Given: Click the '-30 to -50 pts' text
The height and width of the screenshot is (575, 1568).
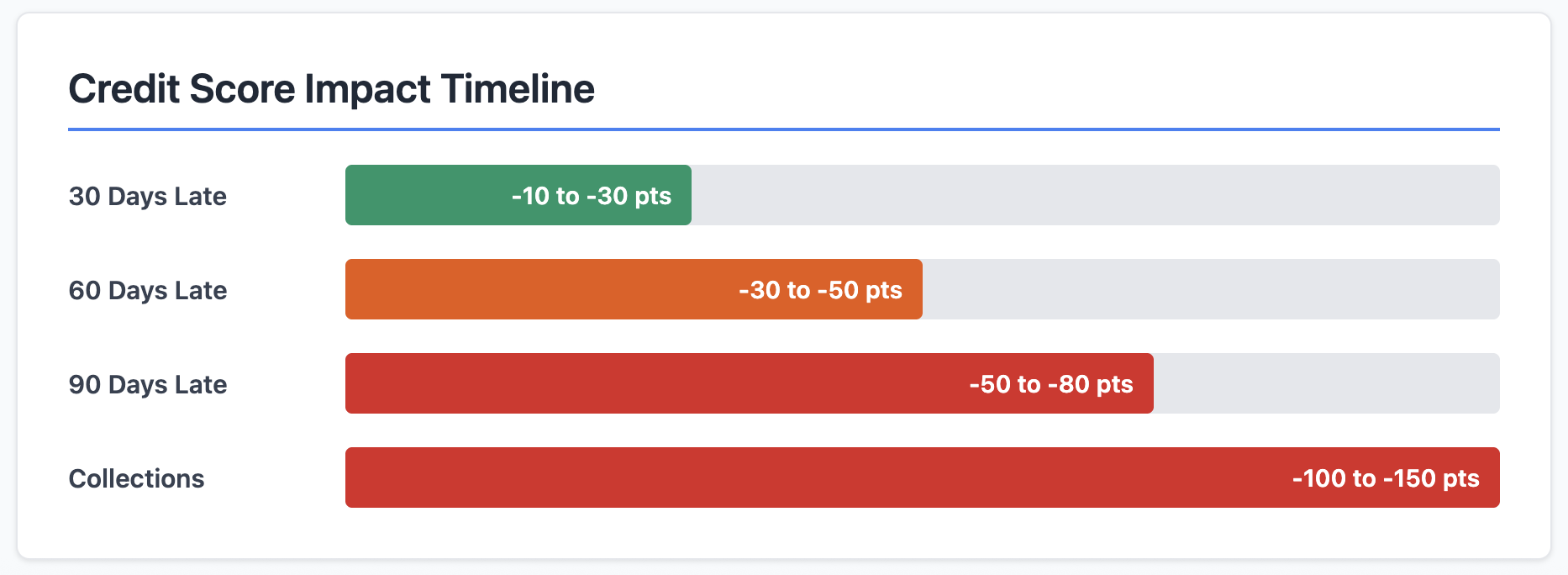Looking at the screenshot, I should [820, 290].
